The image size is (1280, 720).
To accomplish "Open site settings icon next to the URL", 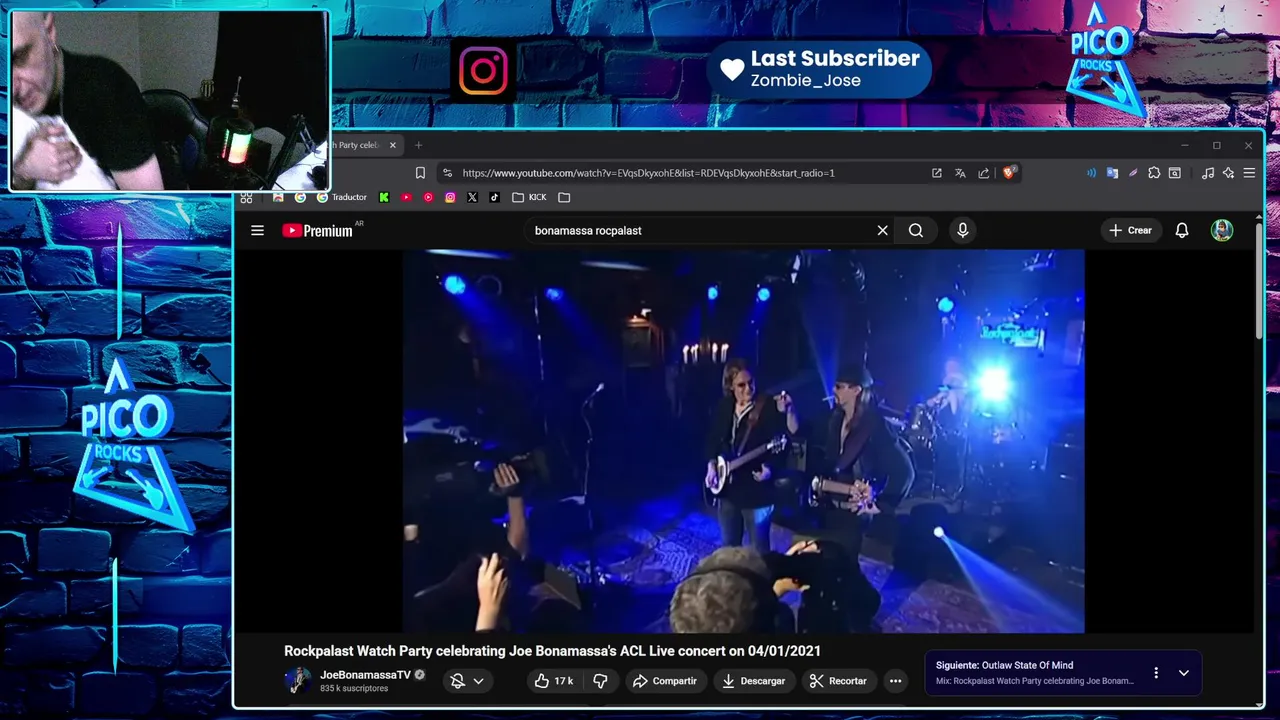I will pos(447,173).
